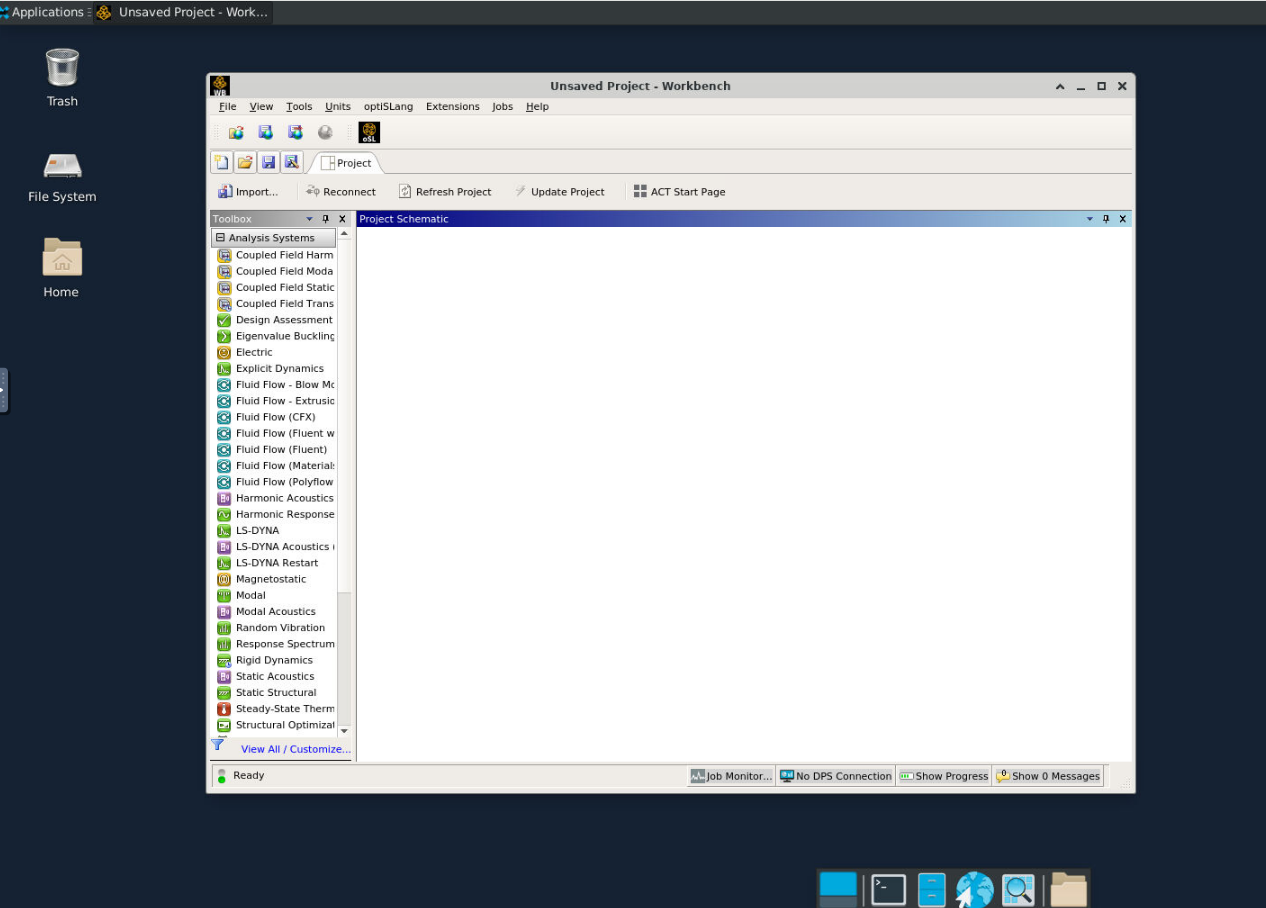Image resolution: width=1266 pixels, height=908 pixels.
Task: Click Refresh Project
Action: tap(445, 192)
